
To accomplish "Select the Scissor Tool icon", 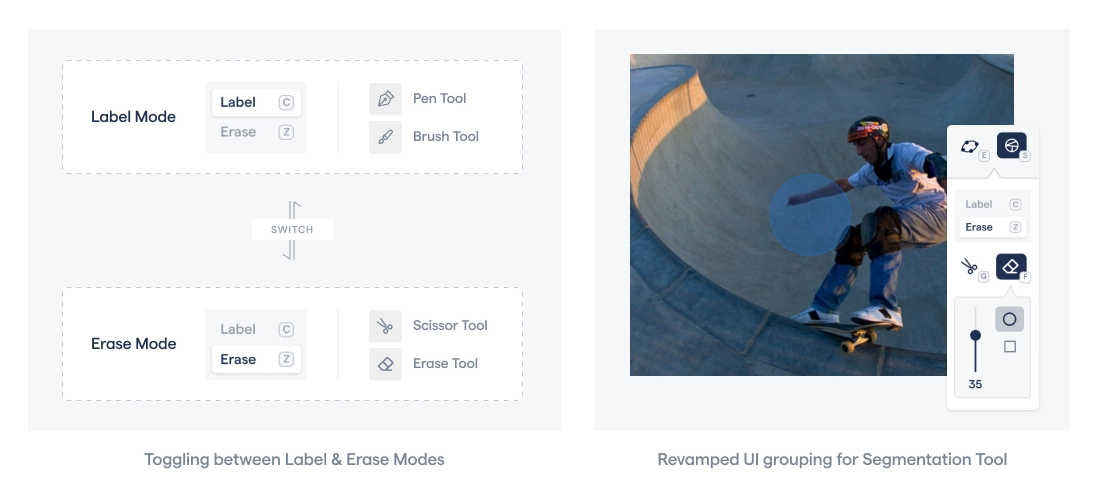I will 385,326.
